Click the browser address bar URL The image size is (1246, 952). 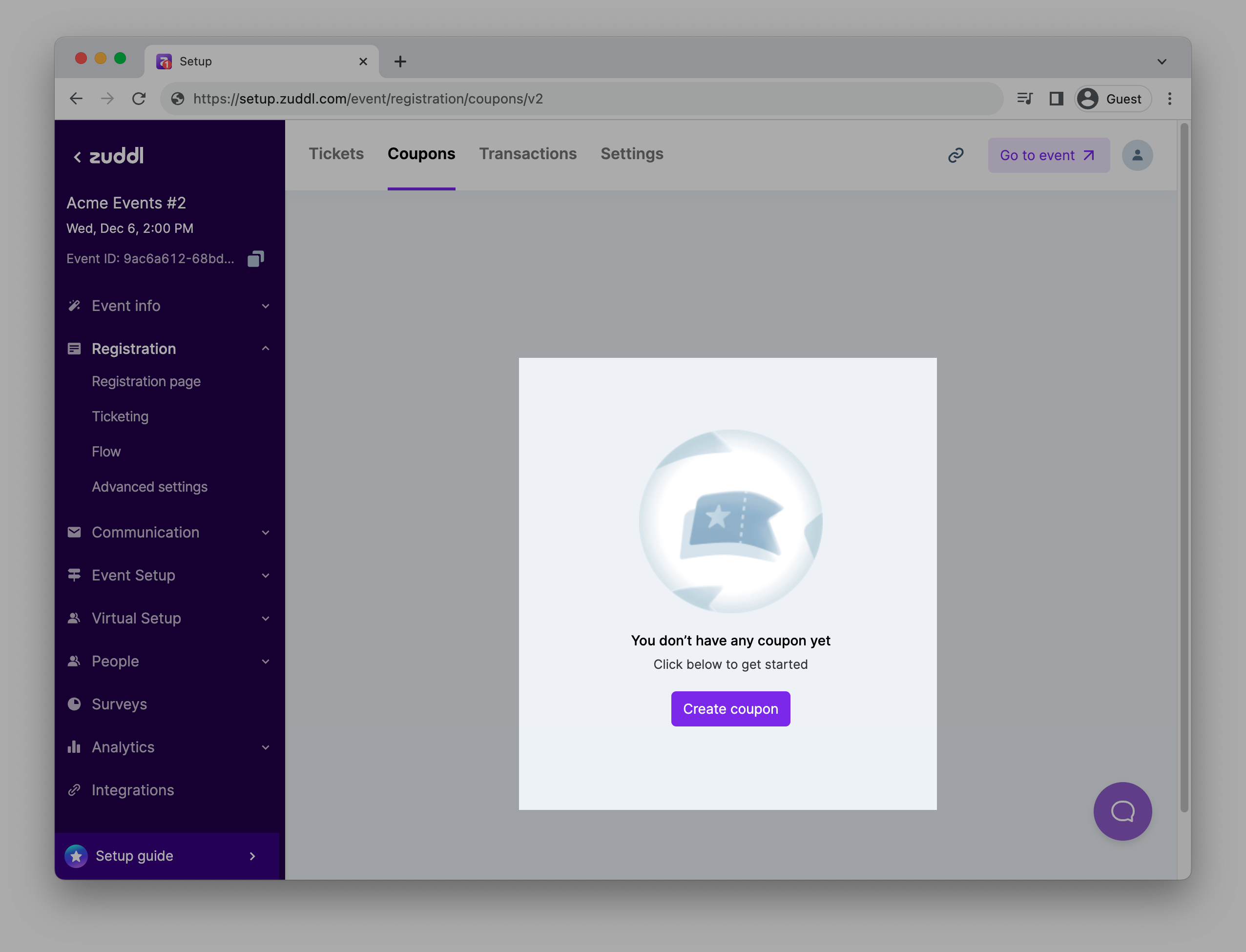(368, 99)
